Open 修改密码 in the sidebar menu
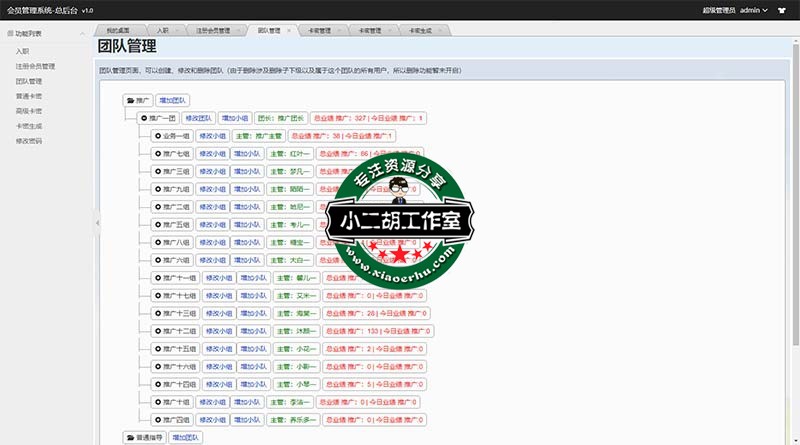 tap(28, 141)
